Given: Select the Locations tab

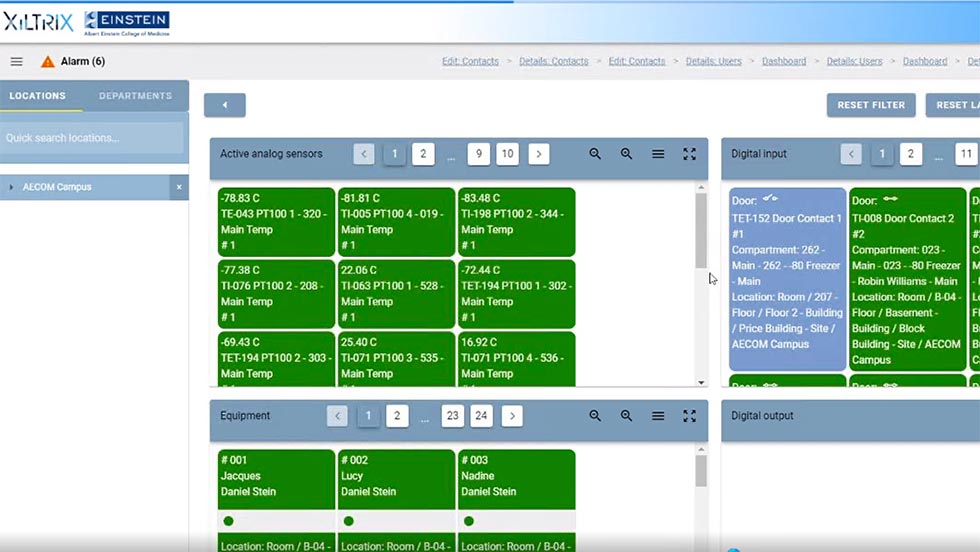Looking at the screenshot, I should [38, 96].
